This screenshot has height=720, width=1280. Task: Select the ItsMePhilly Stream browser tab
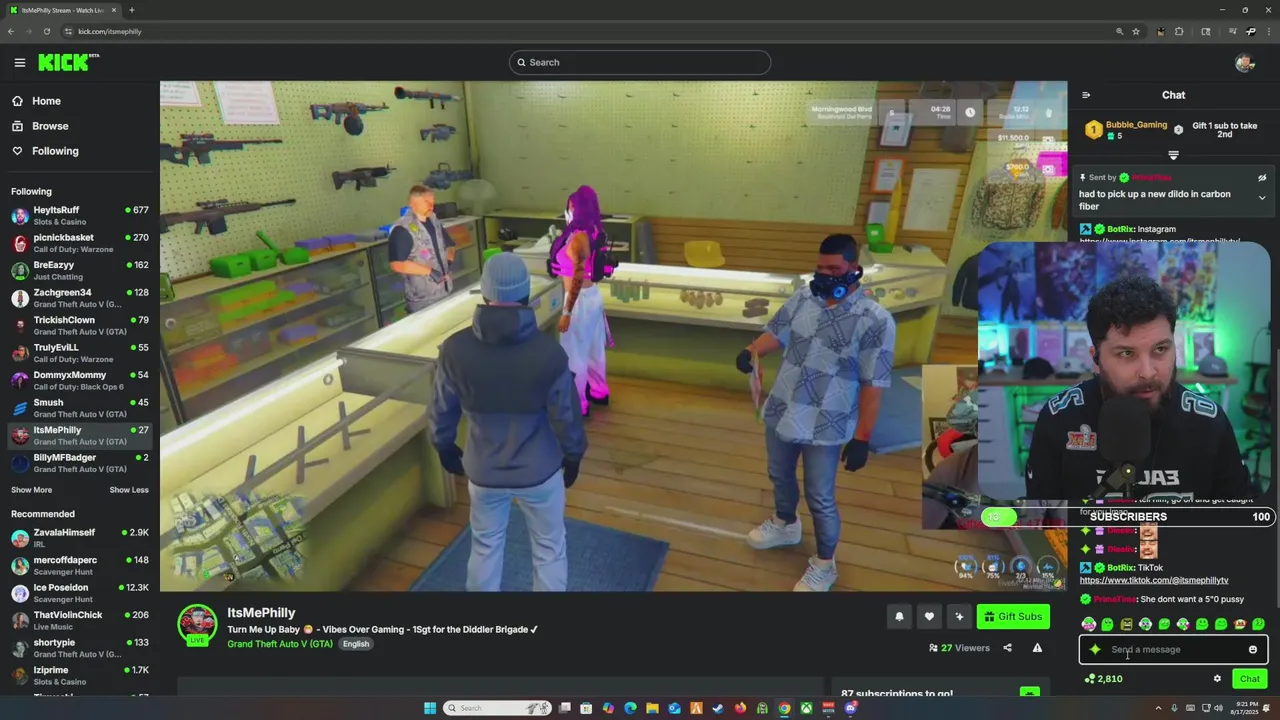pos(62,10)
